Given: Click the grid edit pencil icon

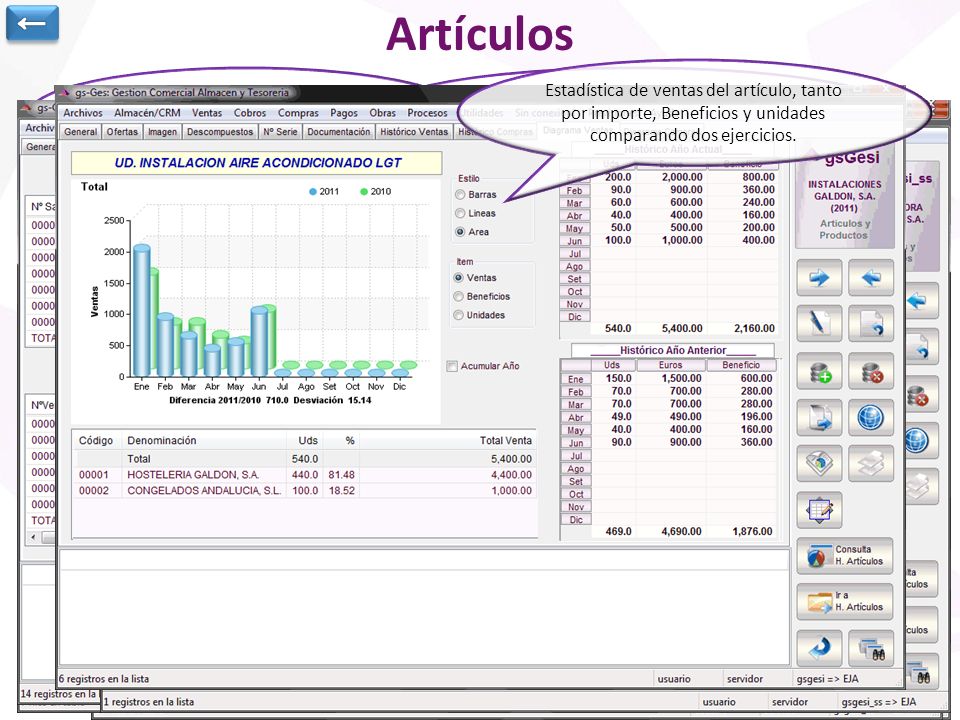Looking at the screenshot, I should click(819, 510).
